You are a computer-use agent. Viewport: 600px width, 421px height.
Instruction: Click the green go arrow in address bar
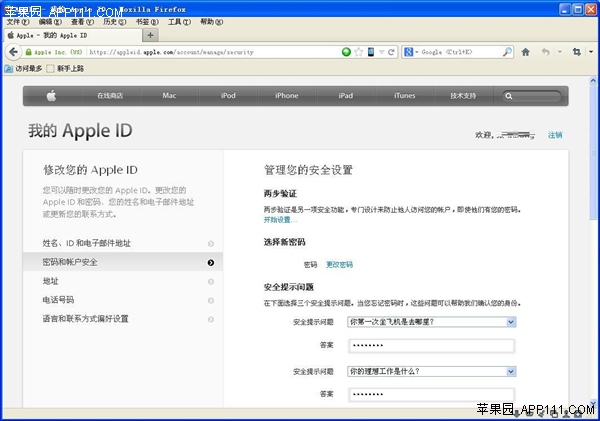(346, 51)
